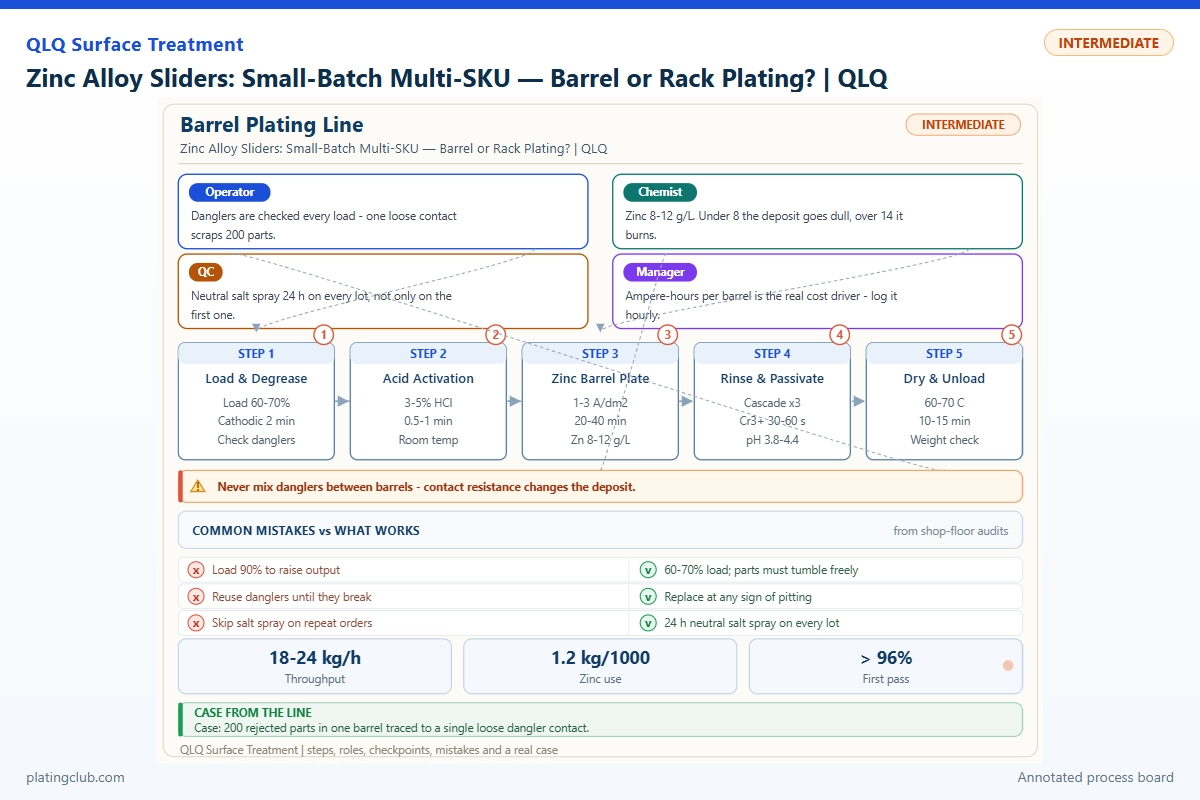Click the 'Replace at any sign of pitting' text
Screen dimensions: 1200x800
[x=738, y=597]
